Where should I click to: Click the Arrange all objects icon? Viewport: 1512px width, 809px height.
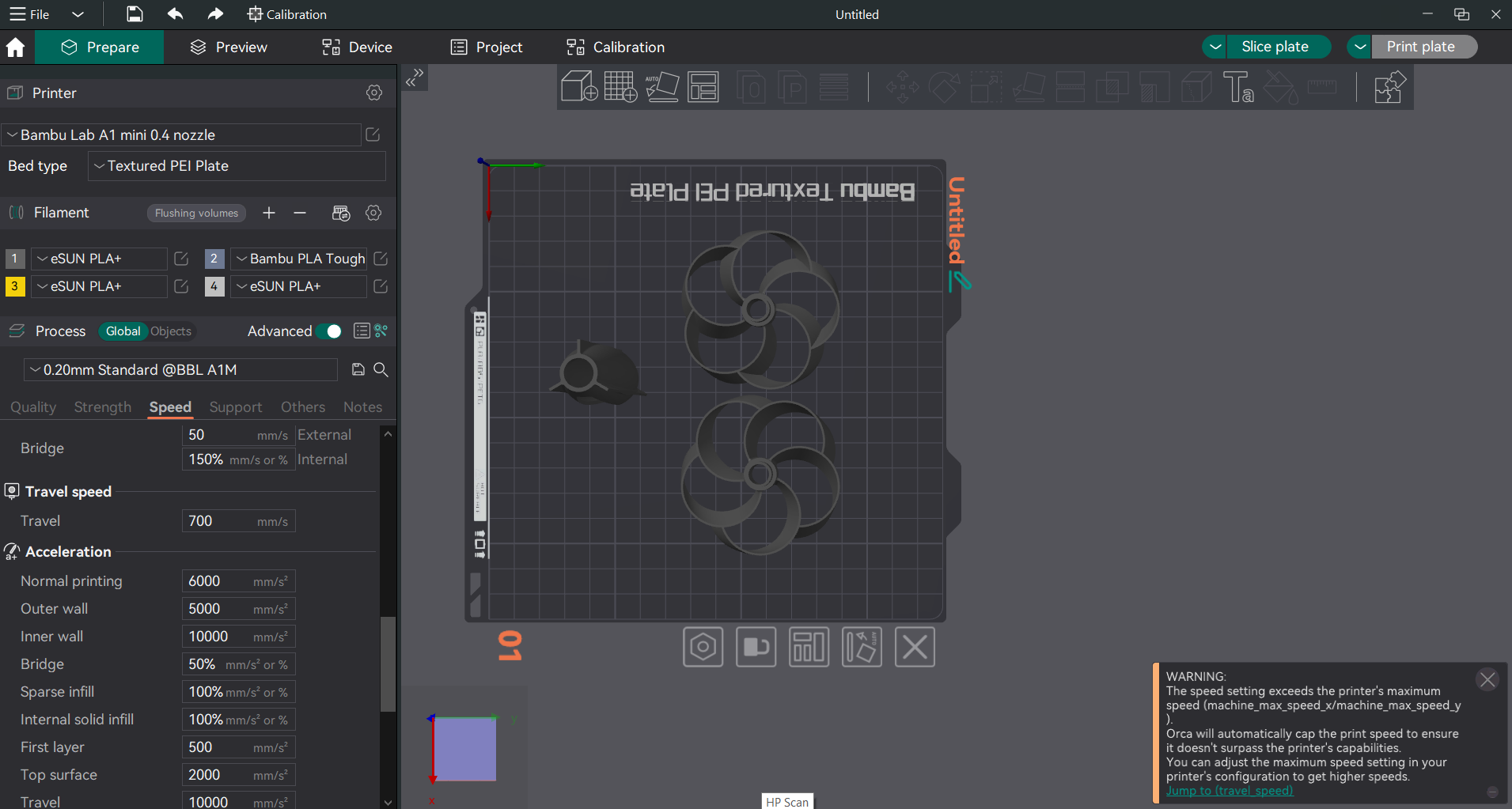coord(703,86)
